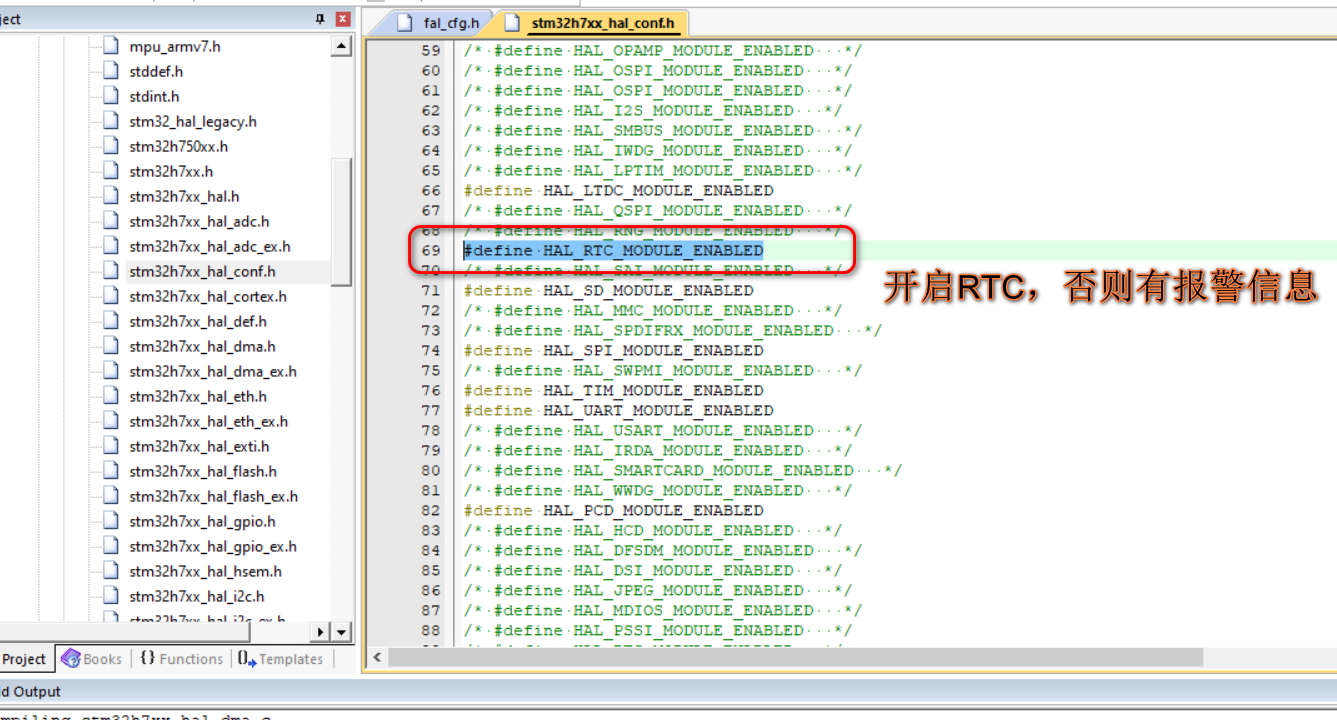The width and height of the screenshot is (1337, 720).
Task: Open the Templates panel tab
Action: click(x=282, y=659)
